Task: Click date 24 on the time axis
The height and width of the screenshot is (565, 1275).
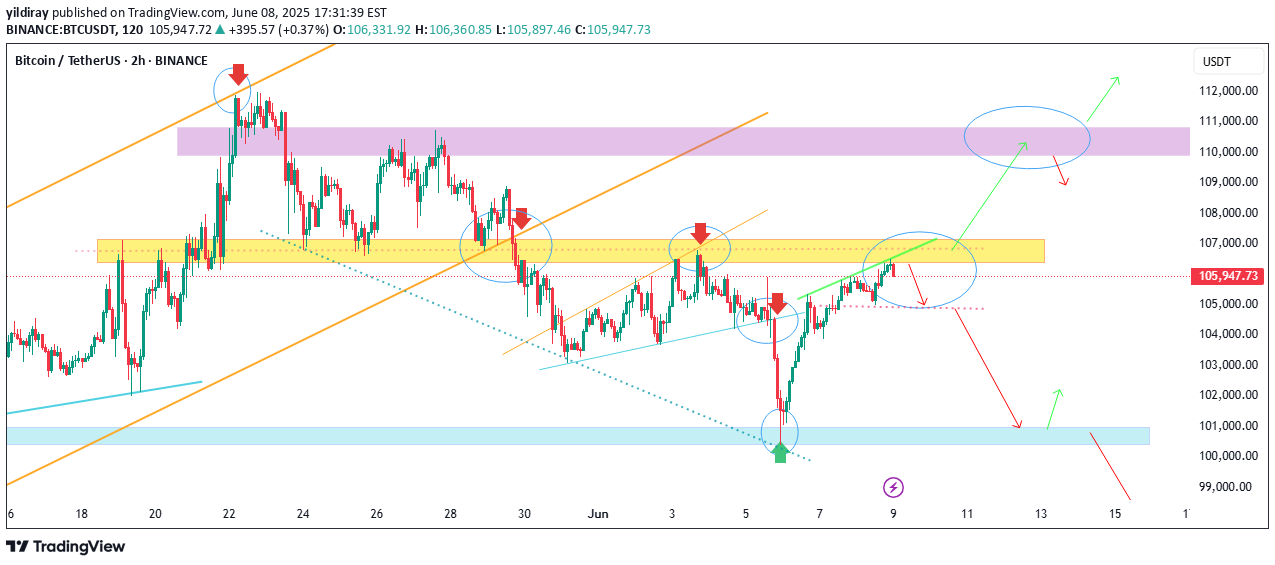Action: pos(303,513)
